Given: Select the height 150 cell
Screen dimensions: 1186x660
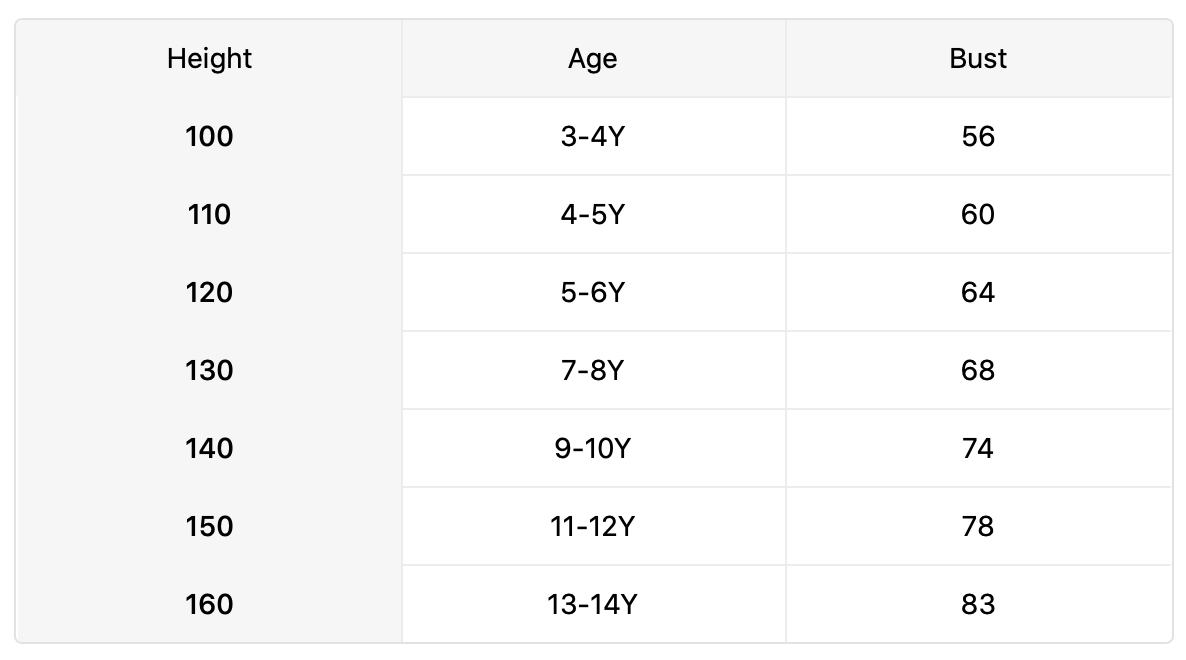Looking at the screenshot, I should click(209, 527).
